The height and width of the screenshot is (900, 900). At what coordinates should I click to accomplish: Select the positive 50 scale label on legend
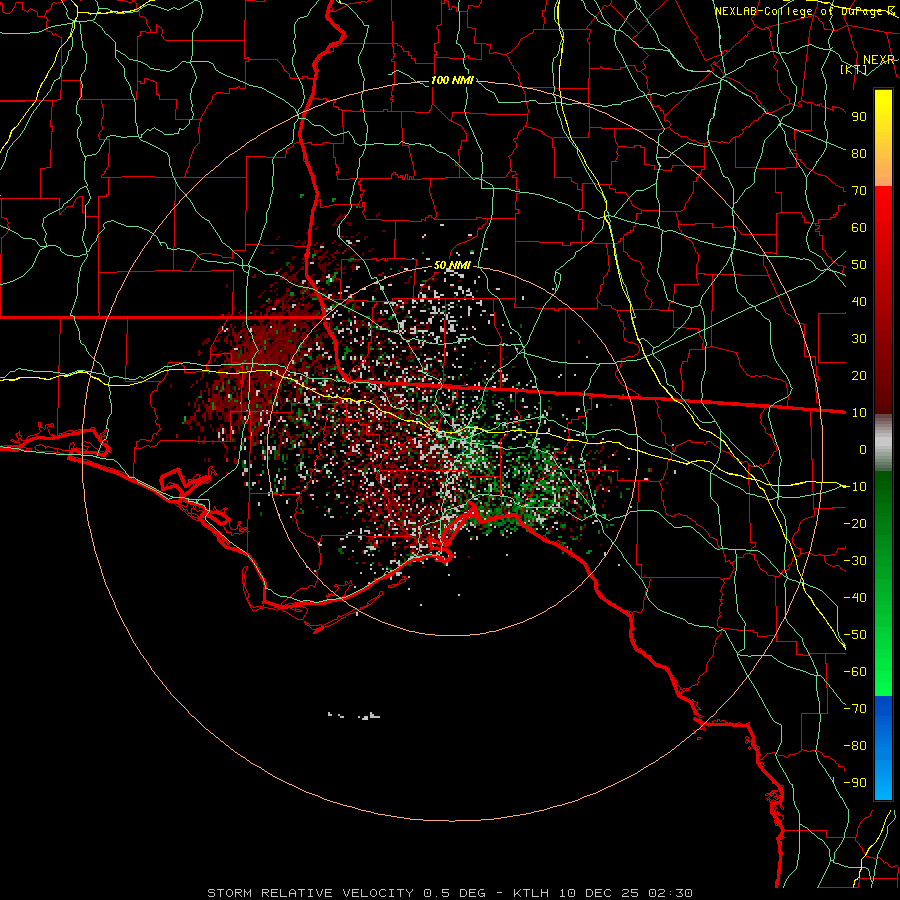[x=859, y=265]
